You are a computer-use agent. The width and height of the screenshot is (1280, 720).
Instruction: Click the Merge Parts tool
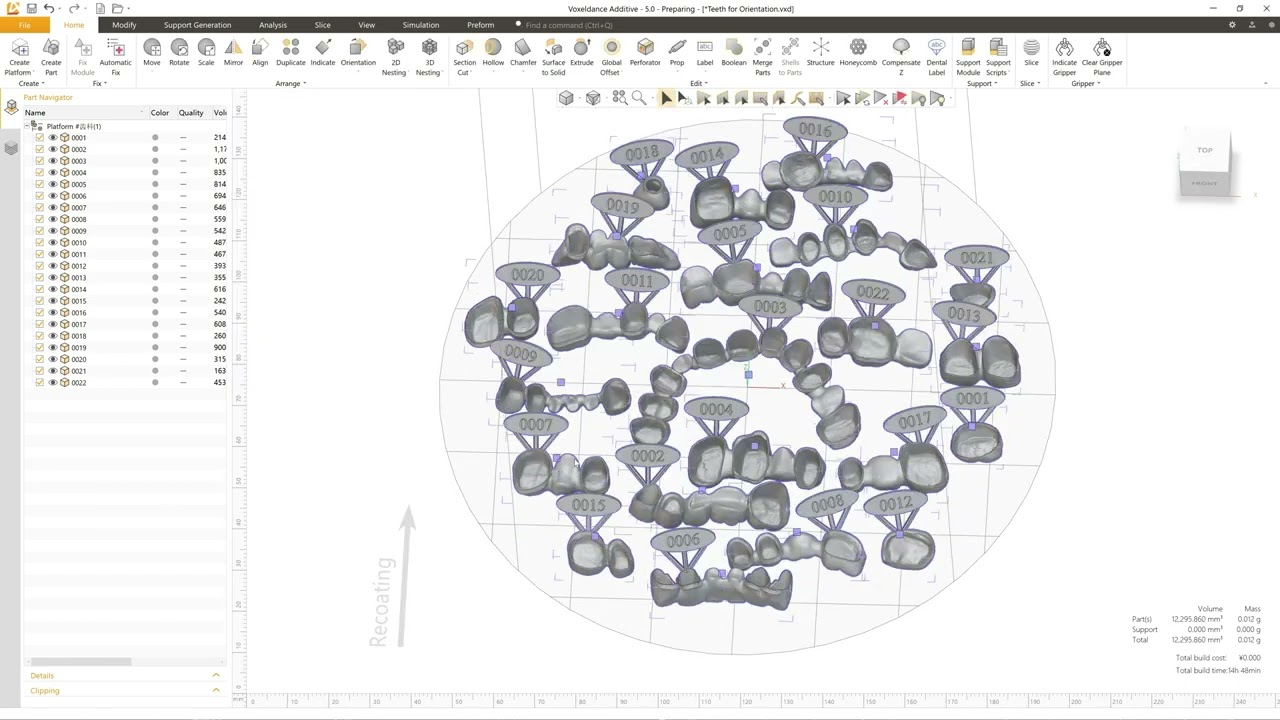click(x=763, y=57)
